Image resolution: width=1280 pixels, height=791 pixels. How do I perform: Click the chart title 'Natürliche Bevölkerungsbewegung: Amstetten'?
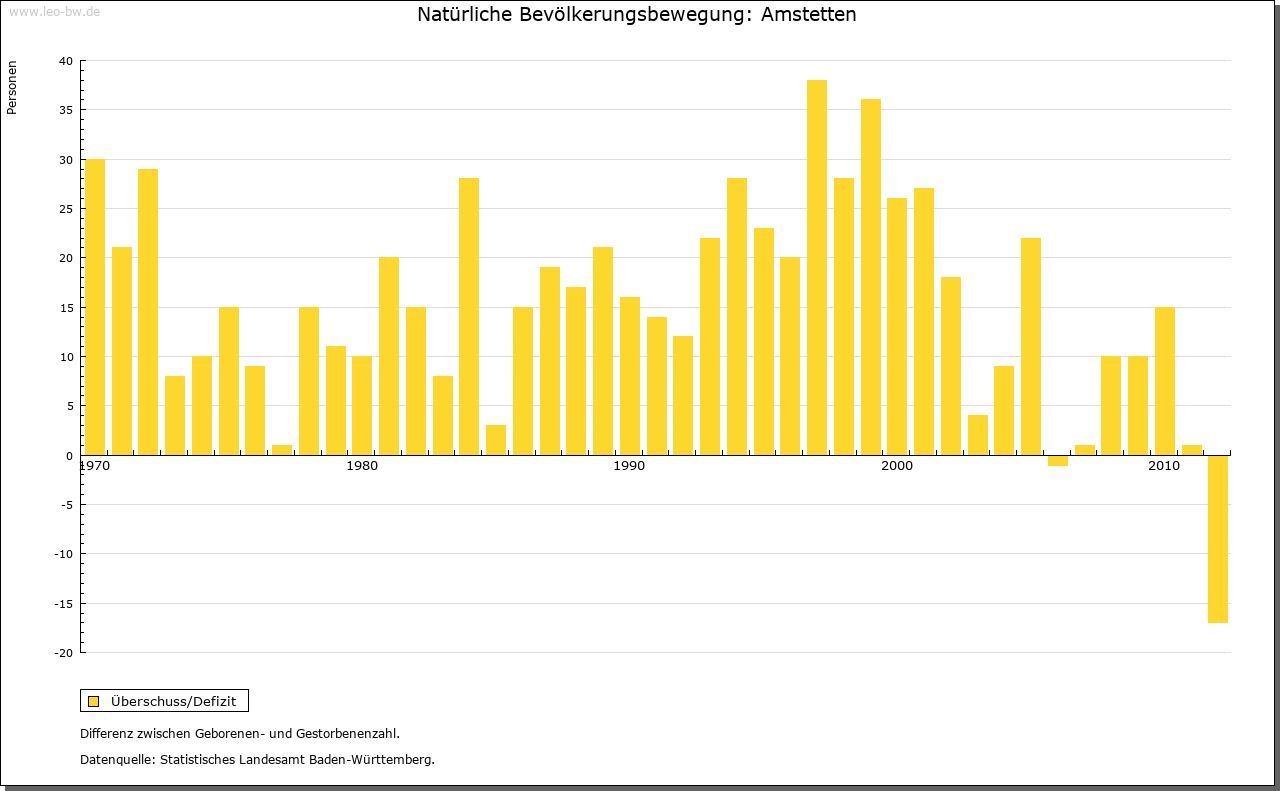pos(636,15)
